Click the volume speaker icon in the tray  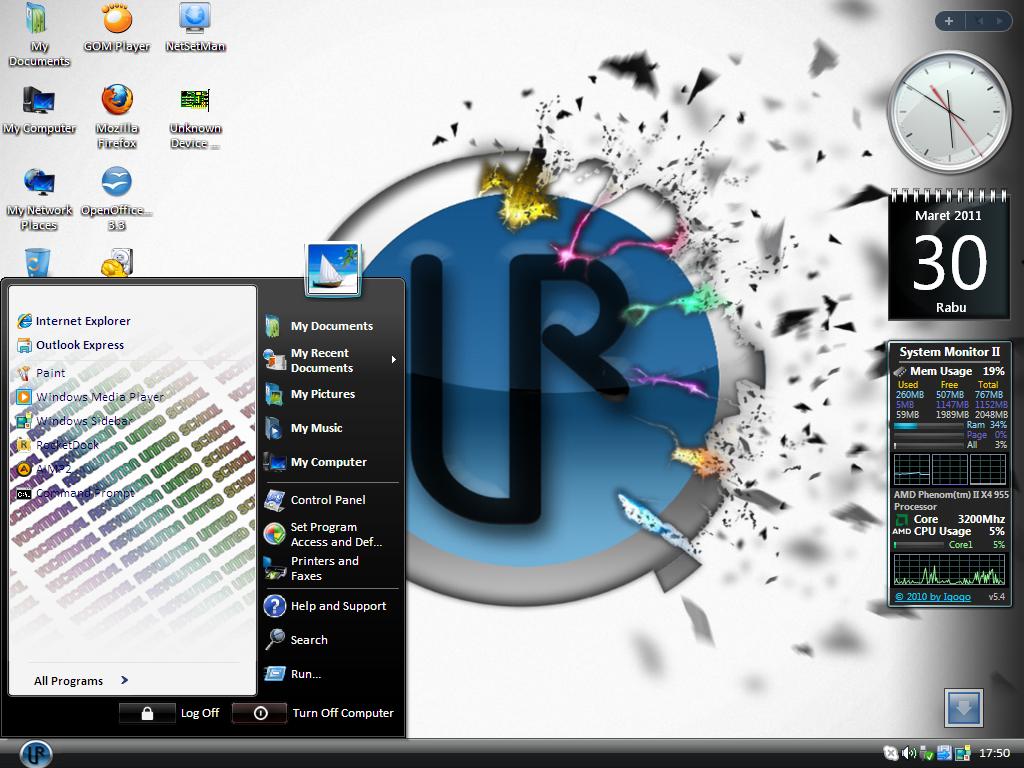907,751
